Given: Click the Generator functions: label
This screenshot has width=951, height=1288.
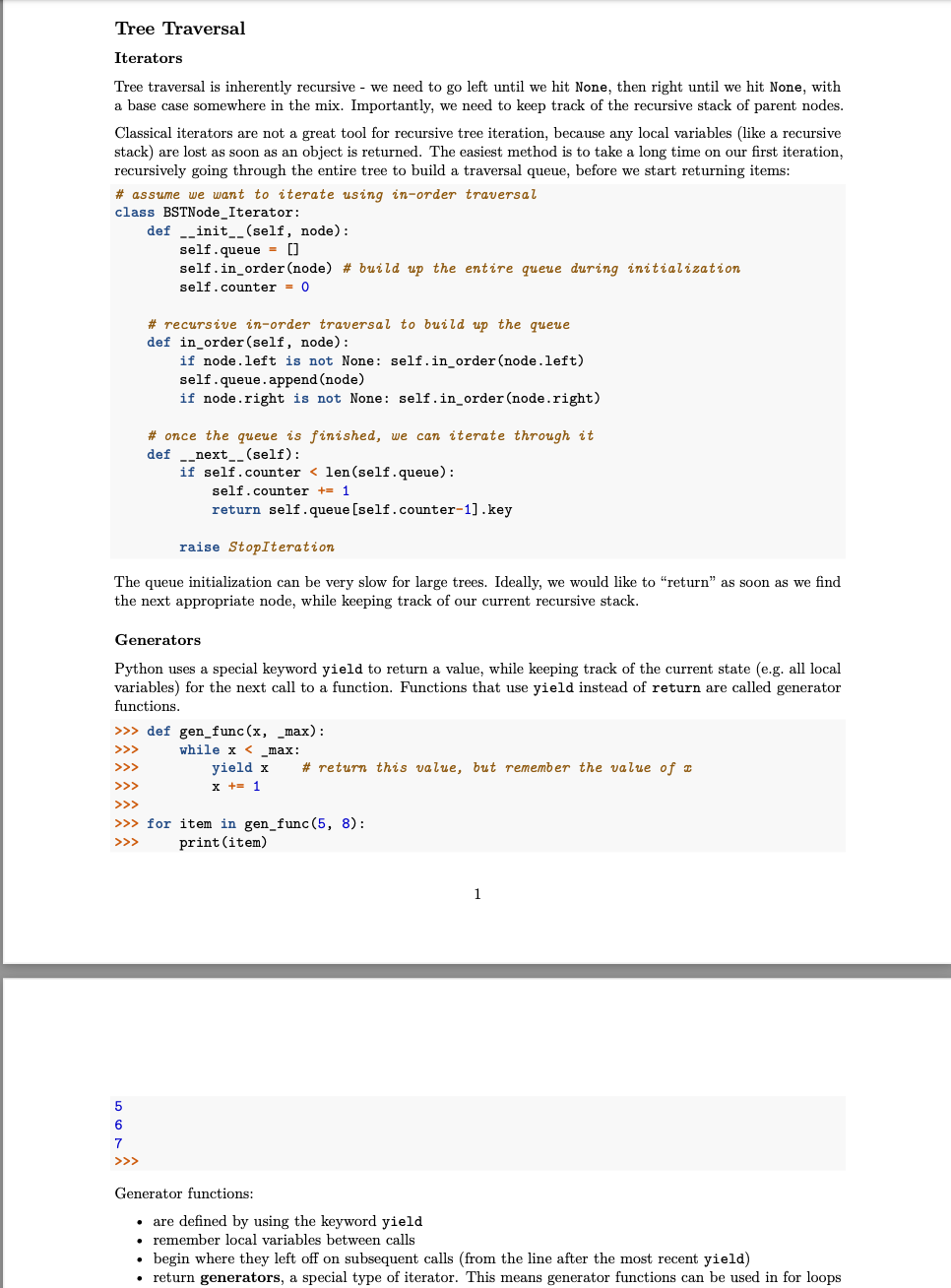Looking at the screenshot, I should (183, 1192).
